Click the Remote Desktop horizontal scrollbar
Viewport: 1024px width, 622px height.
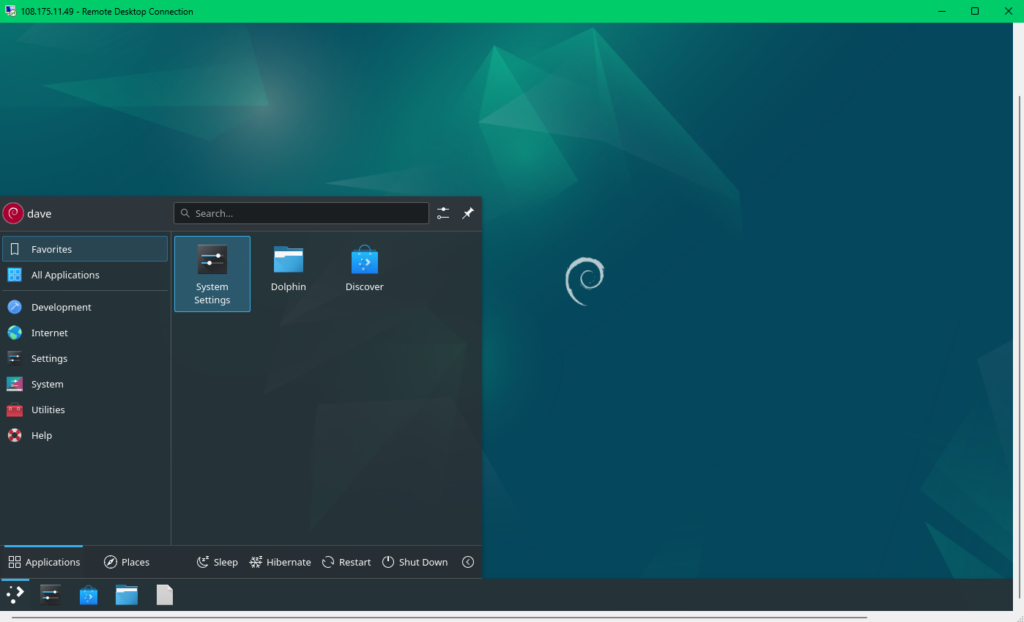(x=439, y=617)
